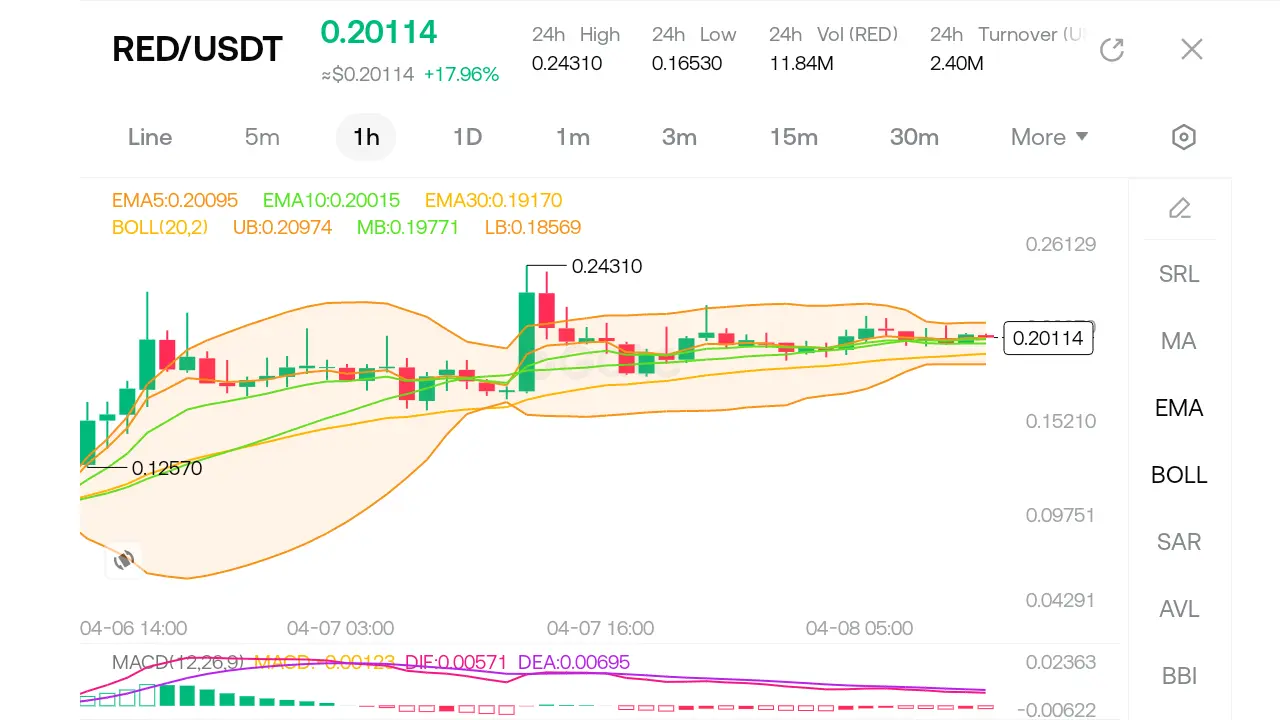Toggle the SRL indicator

click(x=1179, y=274)
